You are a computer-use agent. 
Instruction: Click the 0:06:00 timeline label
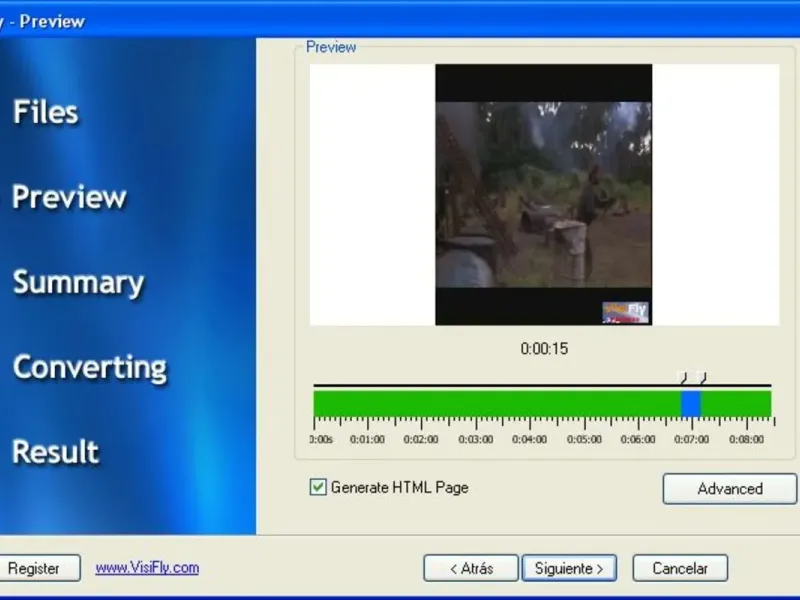[x=638, y=439]
